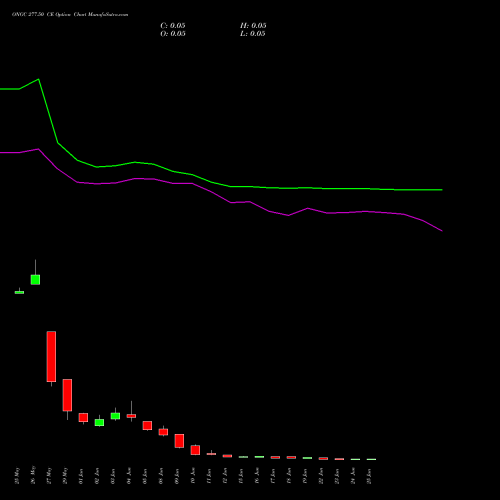Select the green candle for 02 Jun
The width and height of the screenshot is (500, 500).
pos(99,422)
